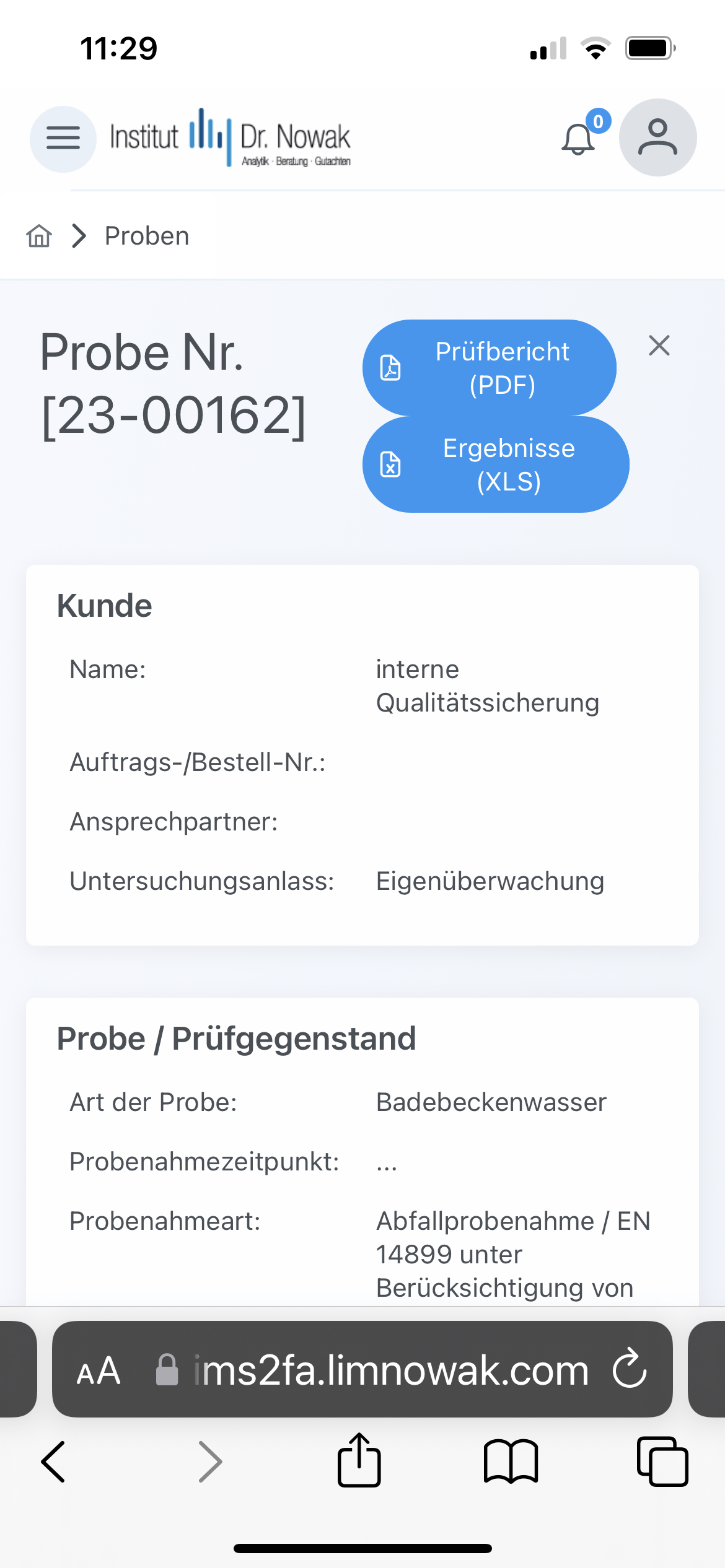Image resolution: width=725 pixels, height=1568 pixels.
Task: Tap the notification count badge
Action: coord(599,121)
